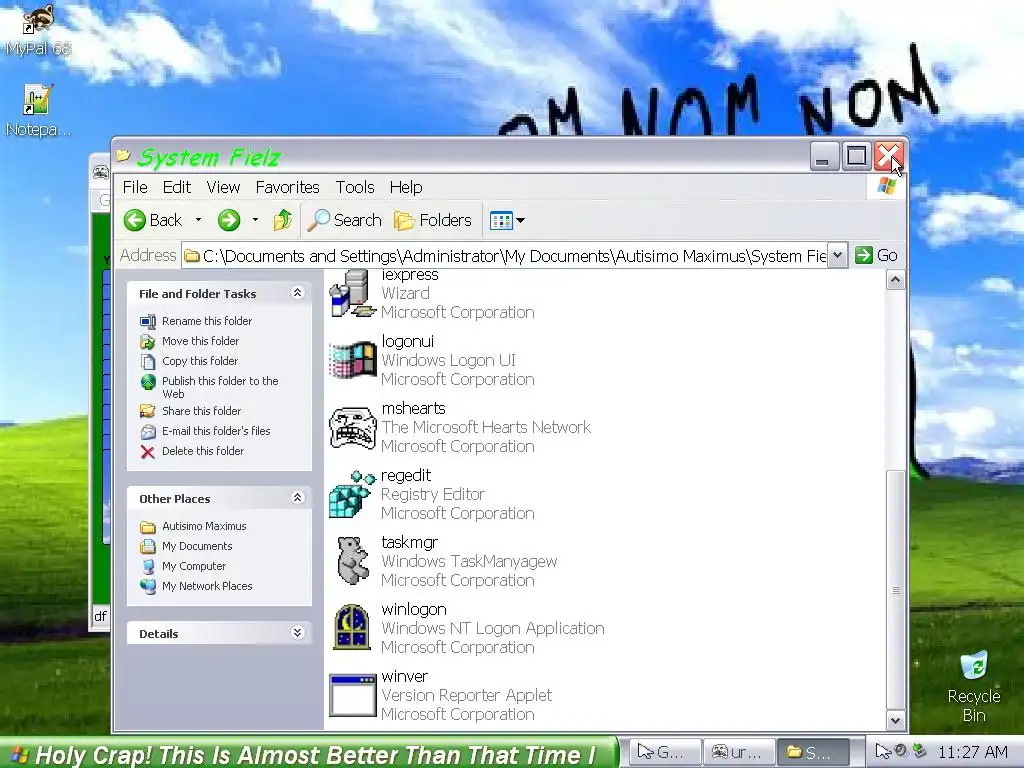Open the Views icon menu

507,220
